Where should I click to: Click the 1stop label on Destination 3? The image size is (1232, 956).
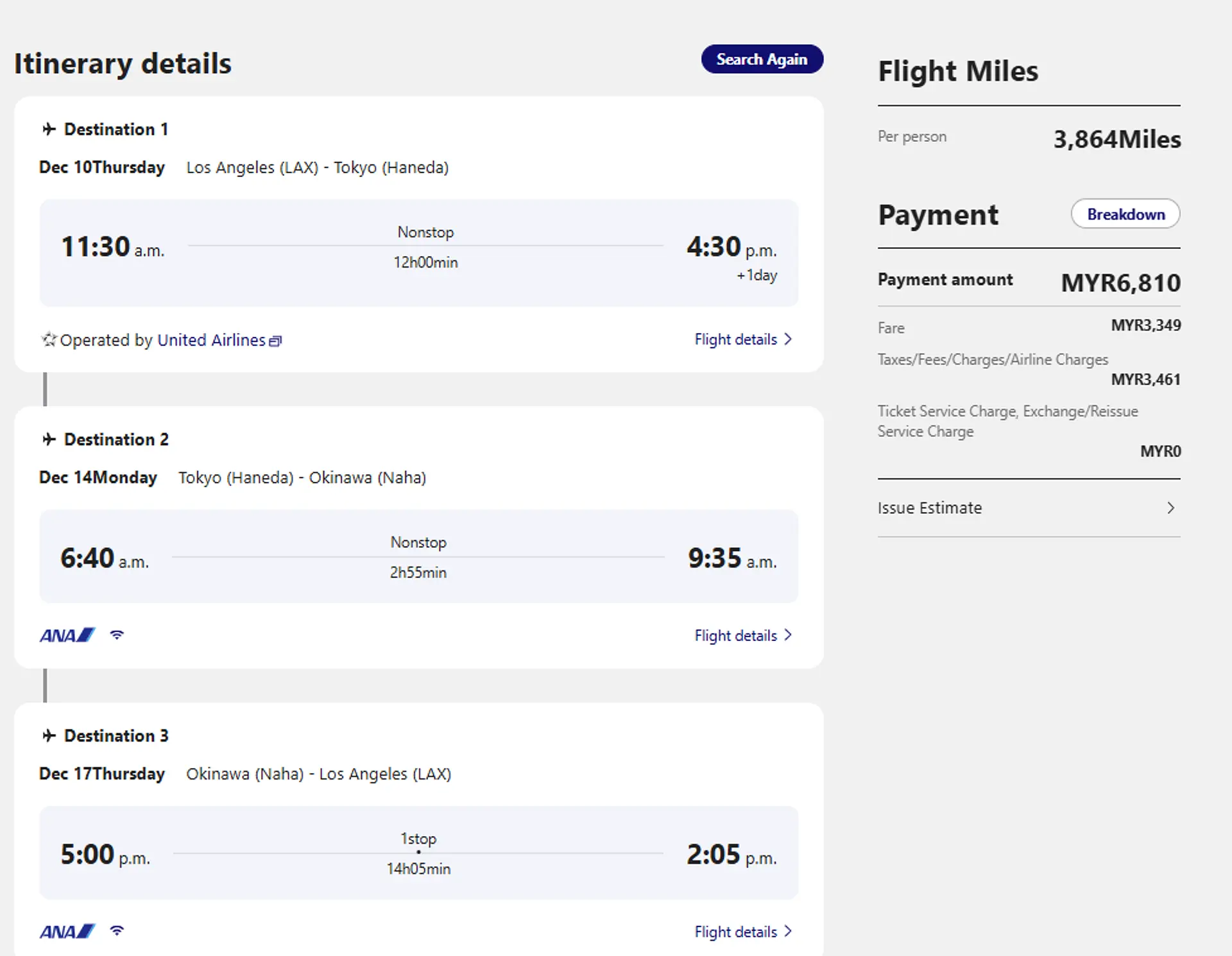click(x=418, y=839)
